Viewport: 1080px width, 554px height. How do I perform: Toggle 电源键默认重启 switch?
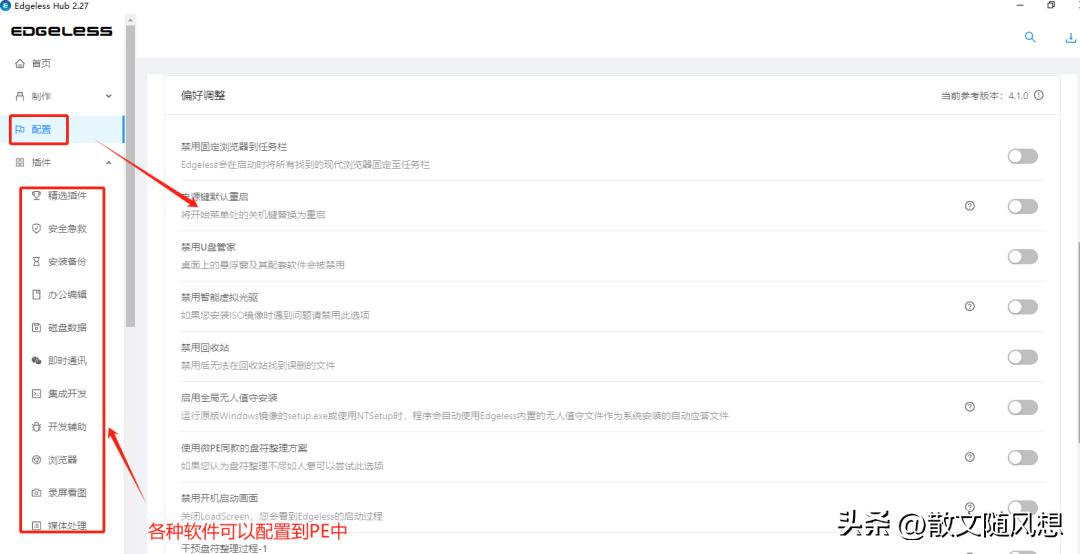pos(1022,206)
